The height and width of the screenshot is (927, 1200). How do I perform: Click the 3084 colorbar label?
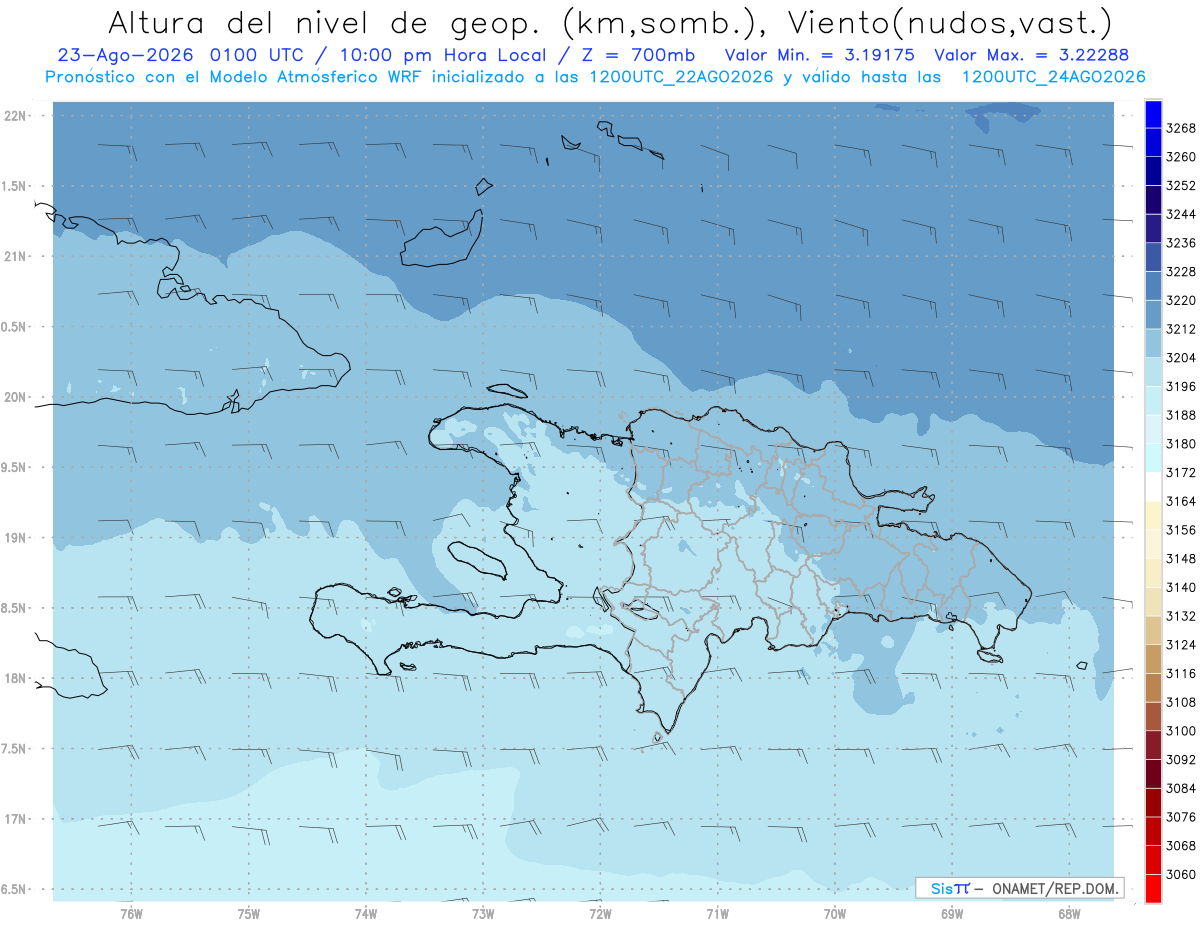click(x=1181, y=788)
